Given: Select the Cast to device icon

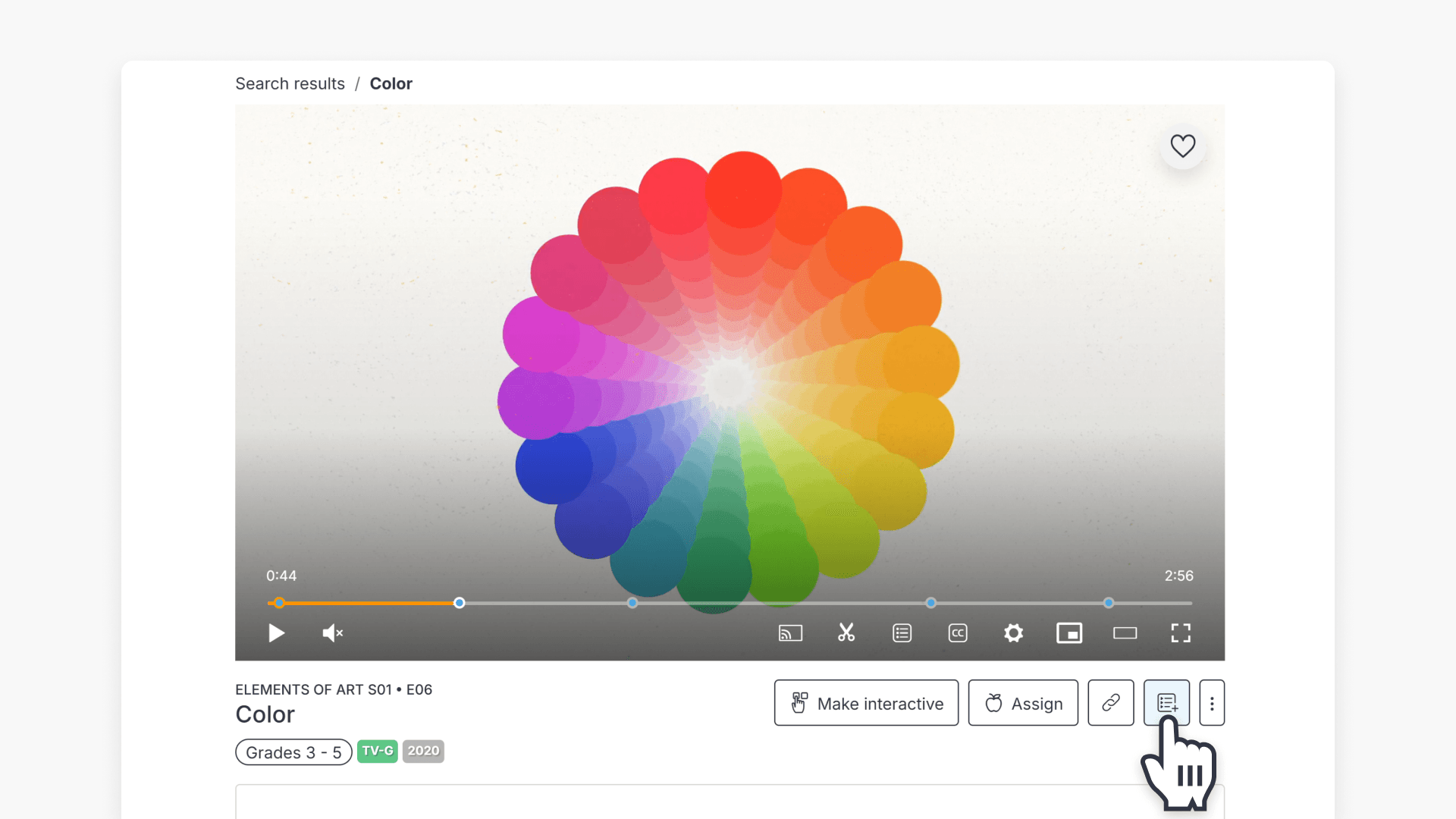Looking at the screenshot, I should pos(790,633).
